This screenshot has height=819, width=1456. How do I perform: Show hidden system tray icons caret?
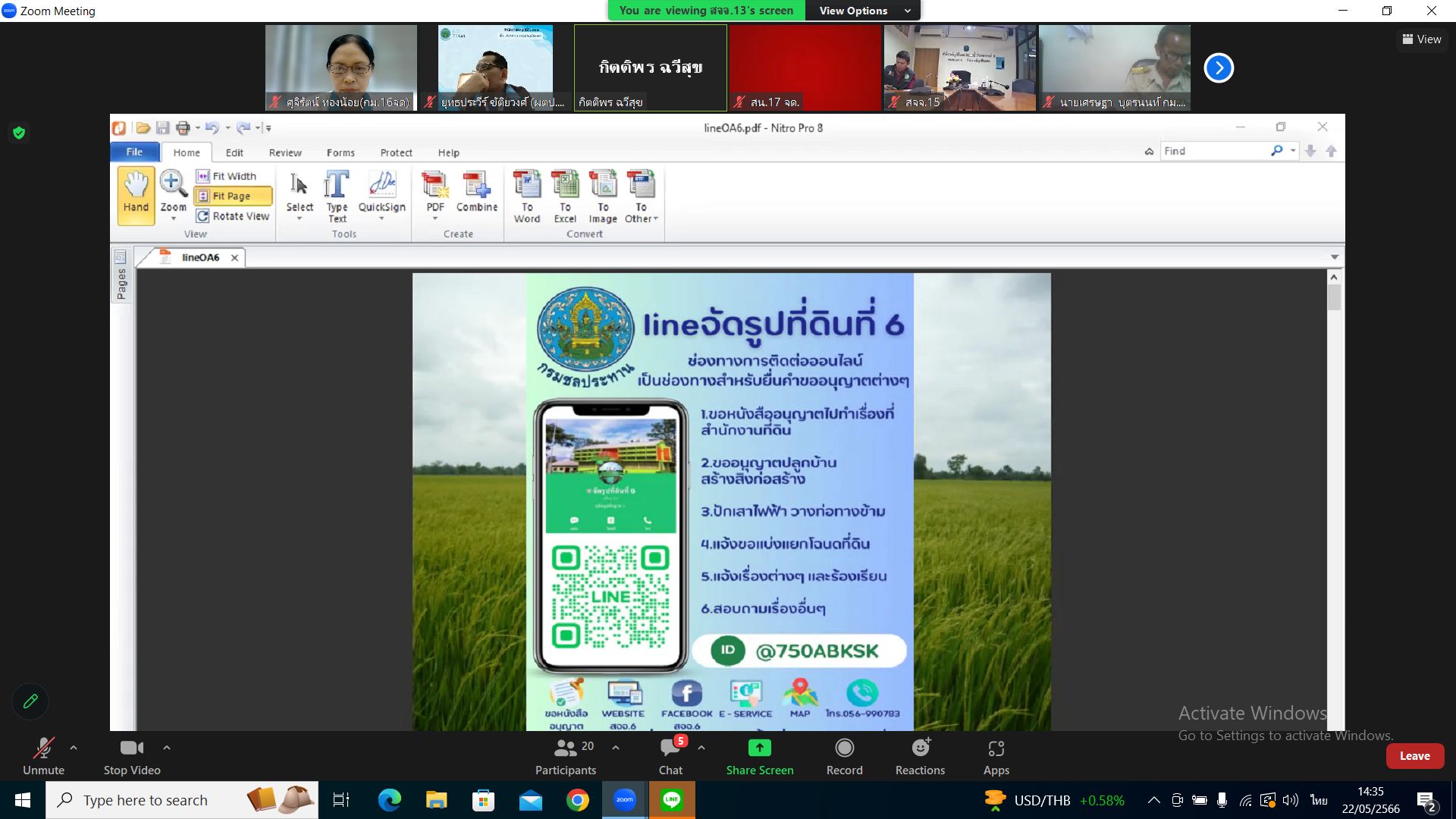point(1153,800)
